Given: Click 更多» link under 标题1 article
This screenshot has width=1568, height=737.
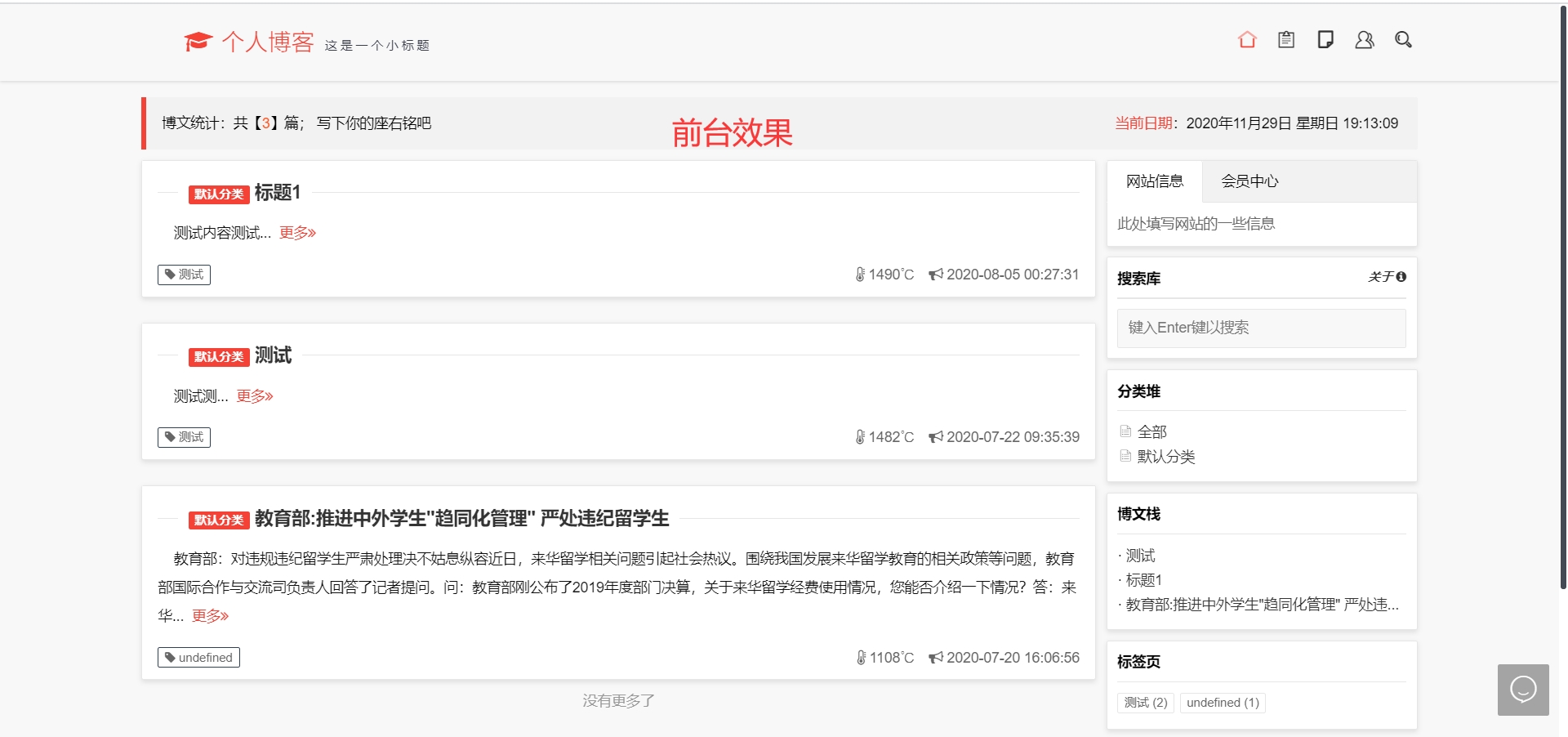Looking at the screenshot, I should pyautogui.click(x=296, y=233).
